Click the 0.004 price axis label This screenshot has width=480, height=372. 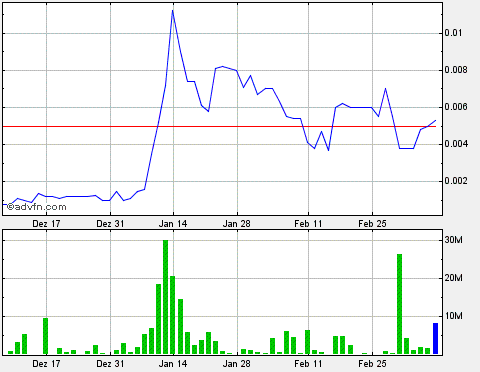[x=456, y=144]
